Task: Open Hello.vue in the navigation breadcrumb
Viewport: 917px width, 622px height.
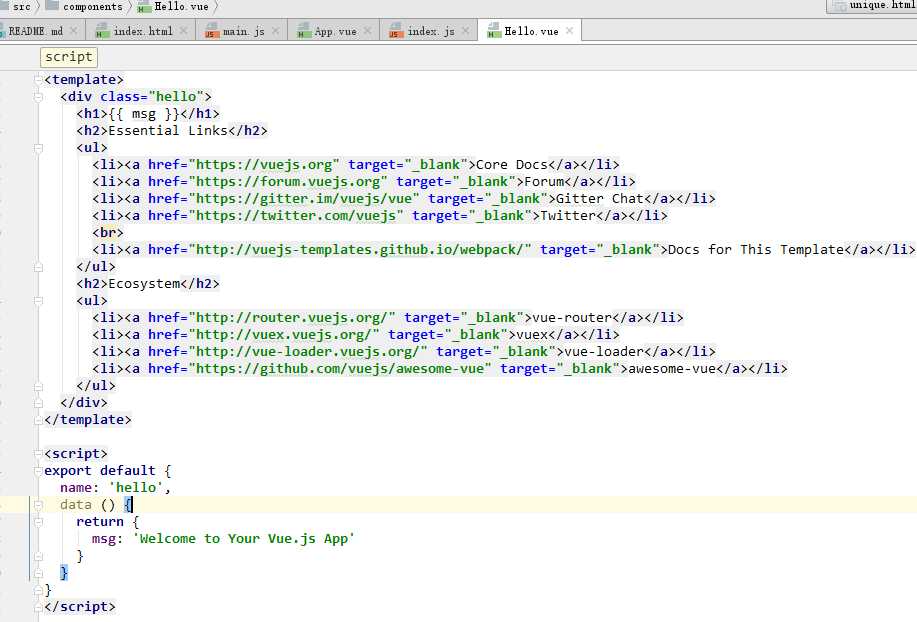Action: point(181,6)
